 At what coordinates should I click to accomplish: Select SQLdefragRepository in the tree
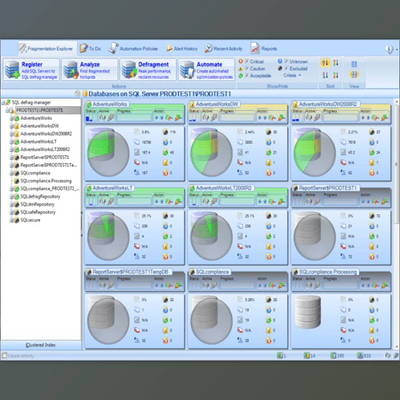[40, 196]
